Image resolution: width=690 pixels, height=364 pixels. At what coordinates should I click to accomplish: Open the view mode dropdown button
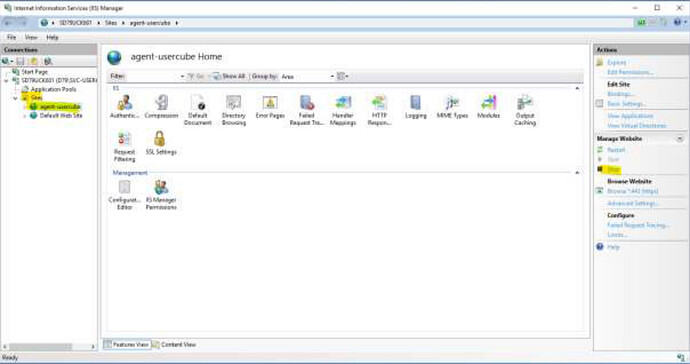pyautogui.click(x=342, y=76)
